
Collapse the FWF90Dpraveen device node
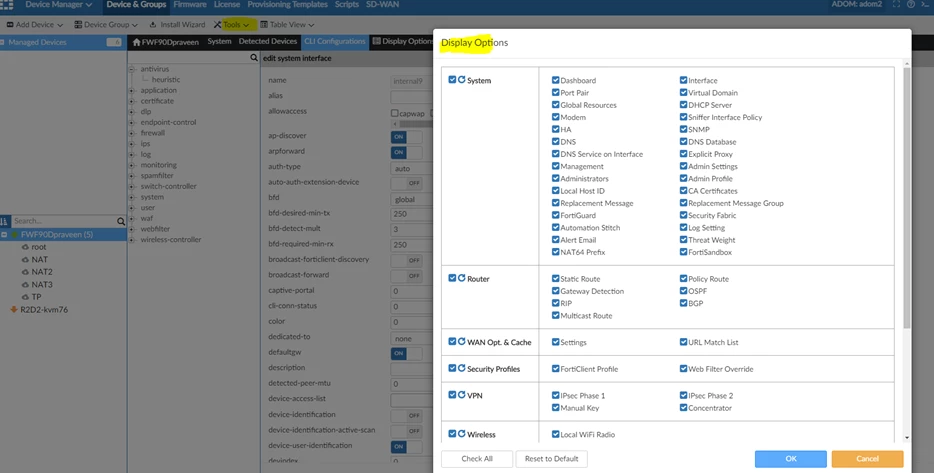[4, 234]
